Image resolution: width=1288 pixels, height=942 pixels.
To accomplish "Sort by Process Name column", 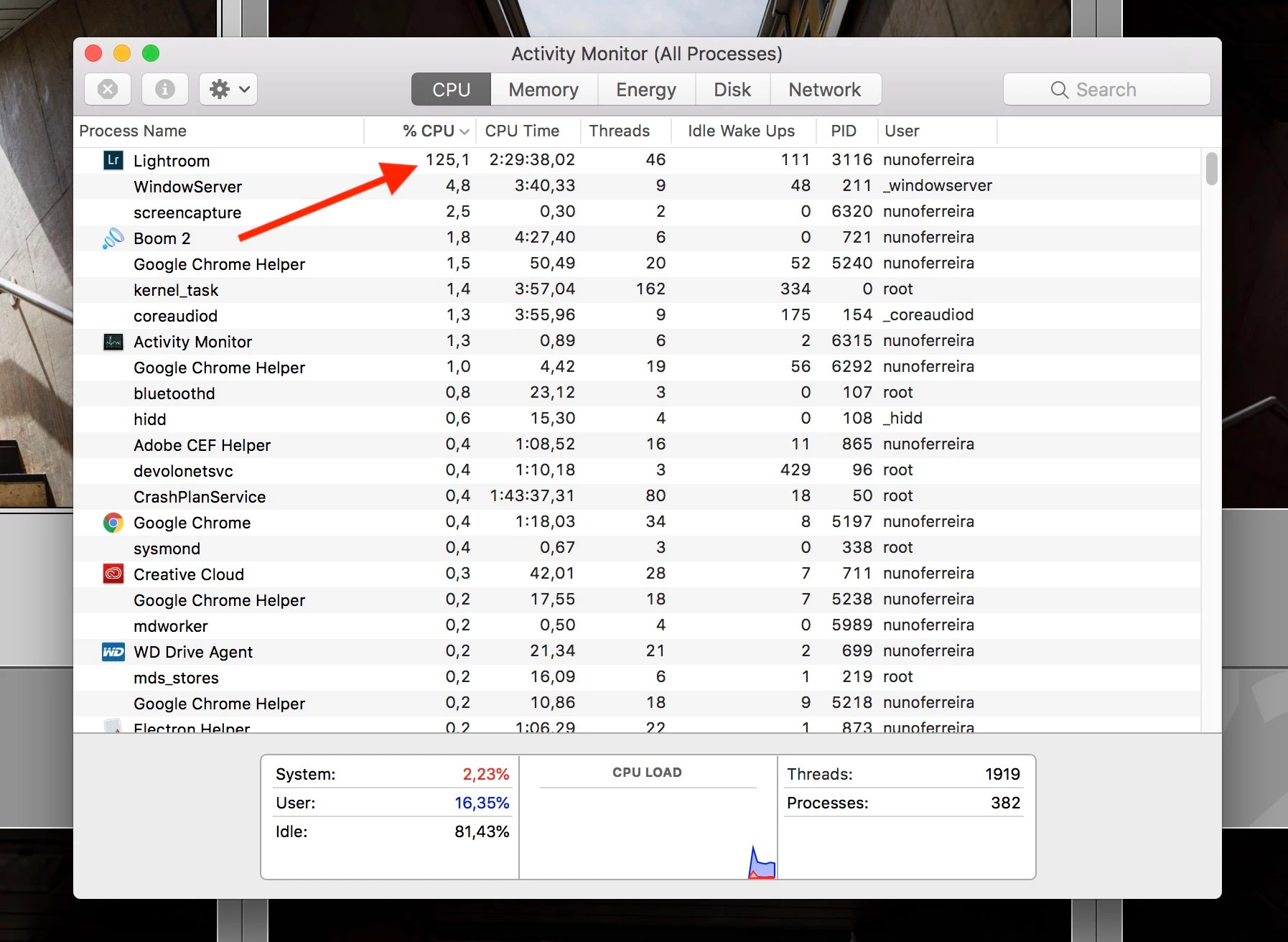I will click(219, 131).
